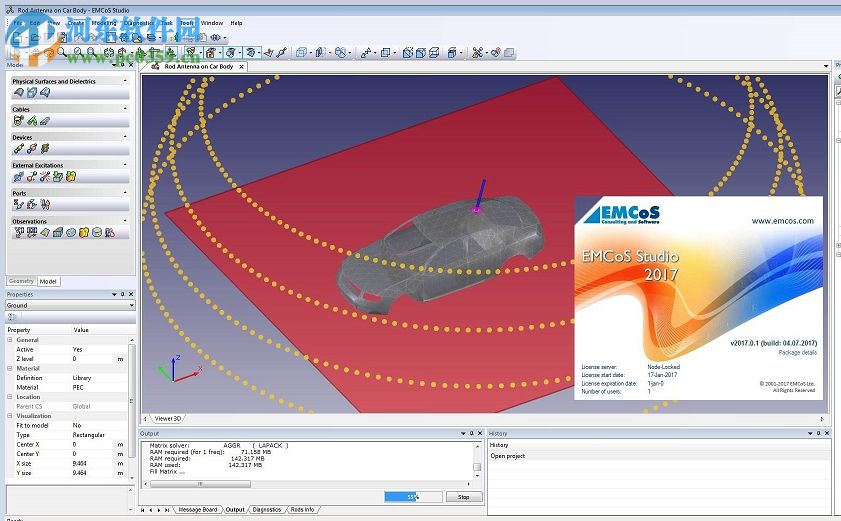This screenshot has width=841, height=521.
Task: Click the tools wrench icon in toolbar
Action: click(477, 53)
